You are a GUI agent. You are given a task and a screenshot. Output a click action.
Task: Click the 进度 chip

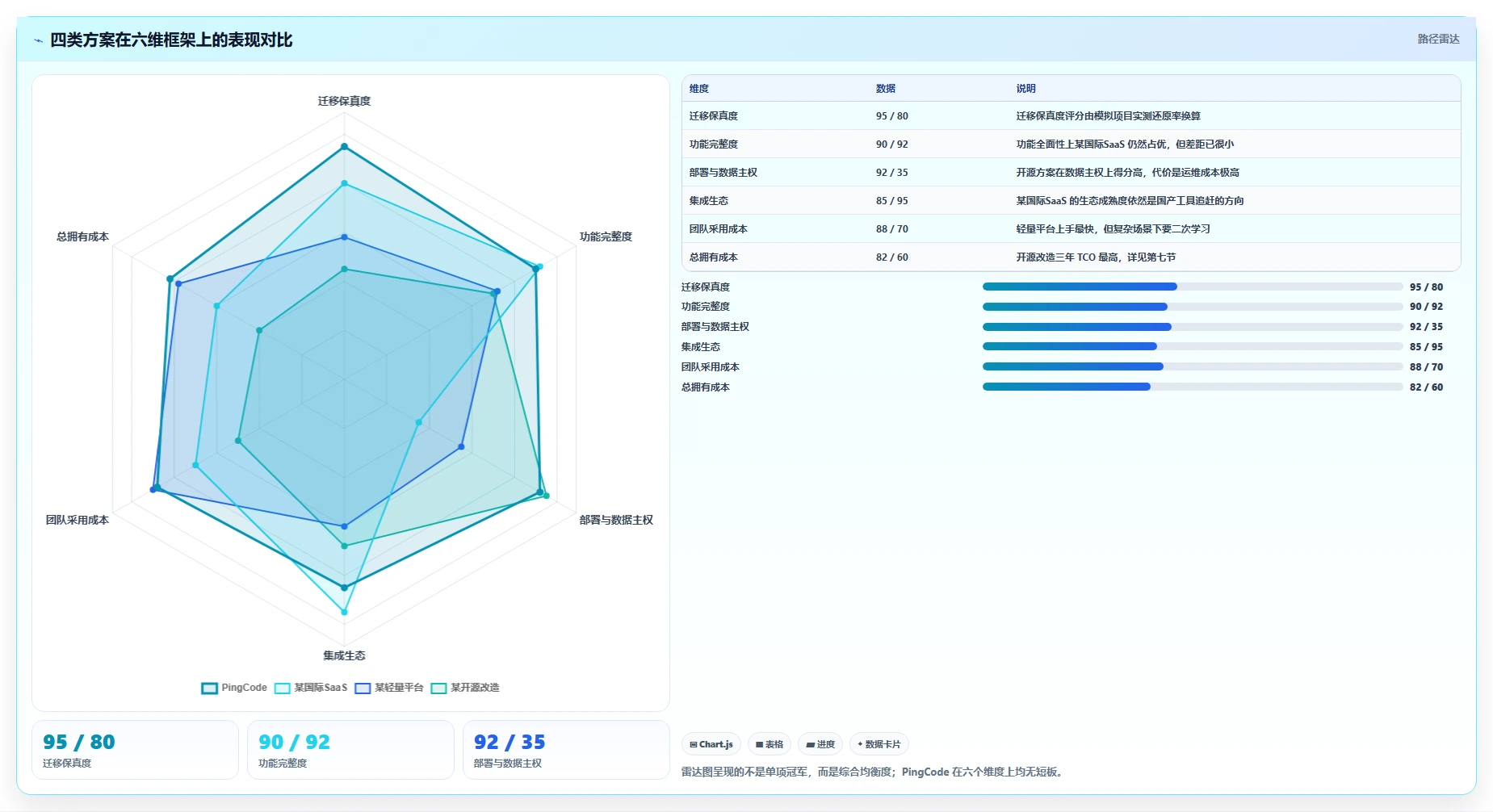click(x=820, y=744)
